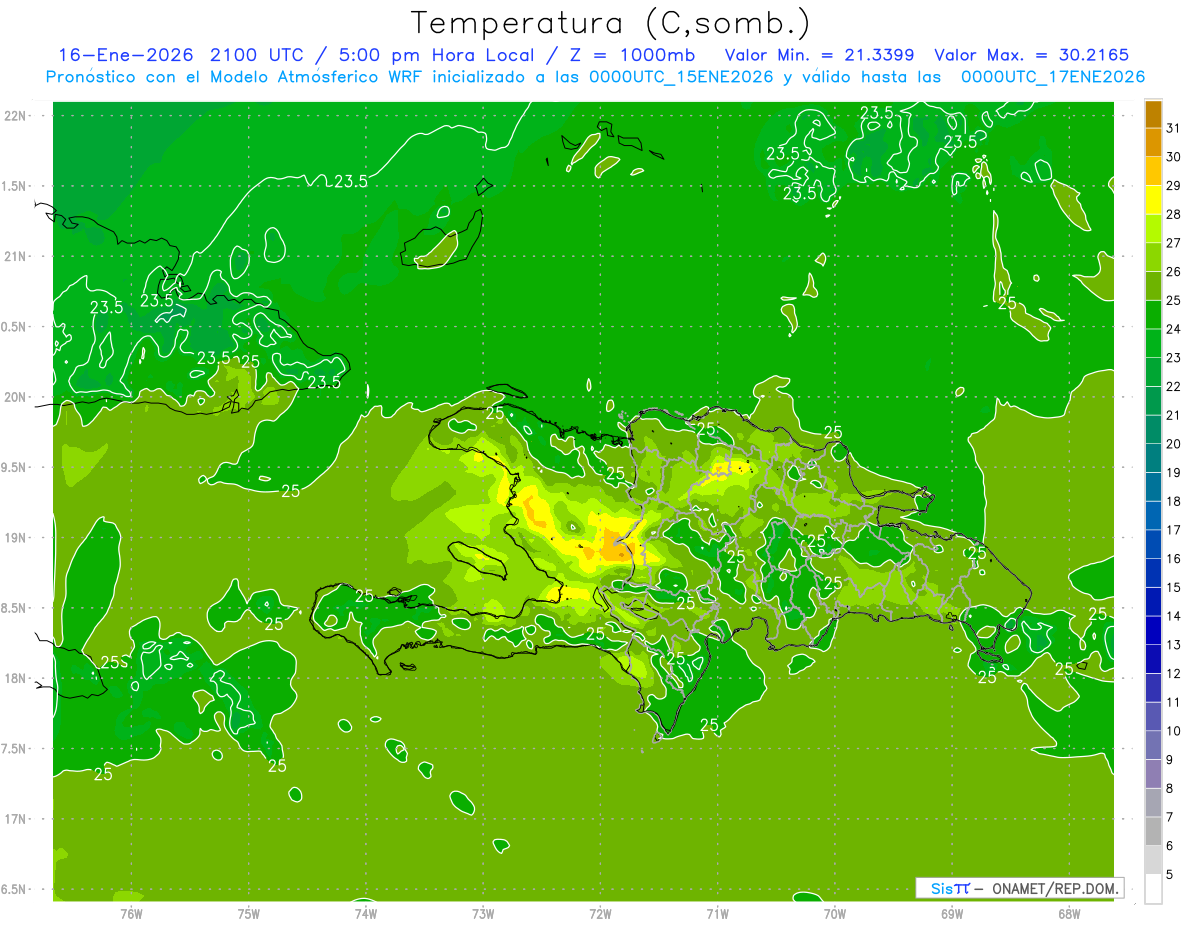Click the 'Sis' logo text beside ONAMET
1200x927 pixels.
pyautogui.click(x=941, y=888)
